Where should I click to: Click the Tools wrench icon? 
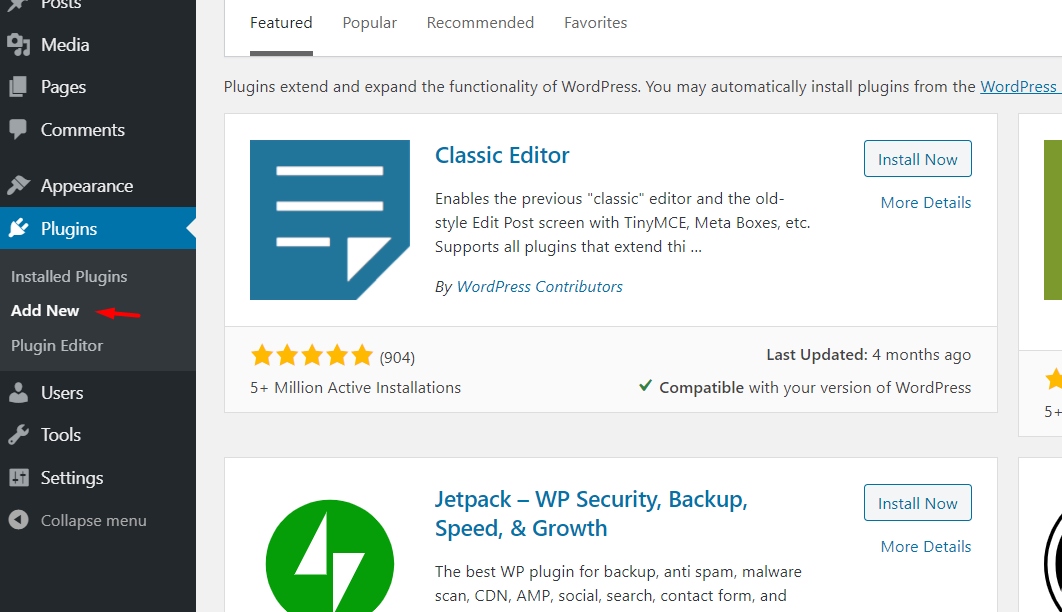point(18,435)
